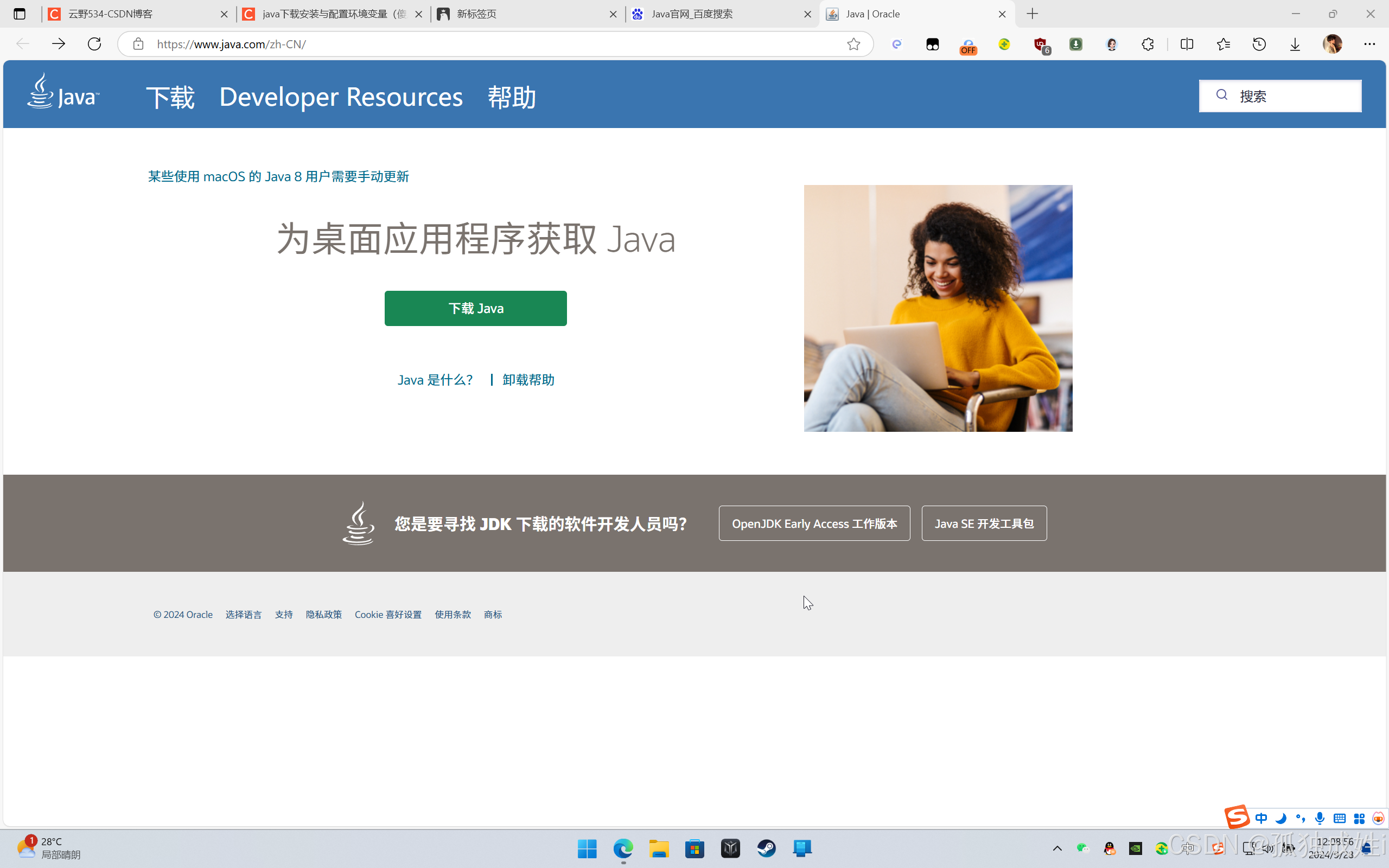This screenshot has height=868, width=1389.
Task: Click Java SE 开发工具包 button
Action: (984, 523)
